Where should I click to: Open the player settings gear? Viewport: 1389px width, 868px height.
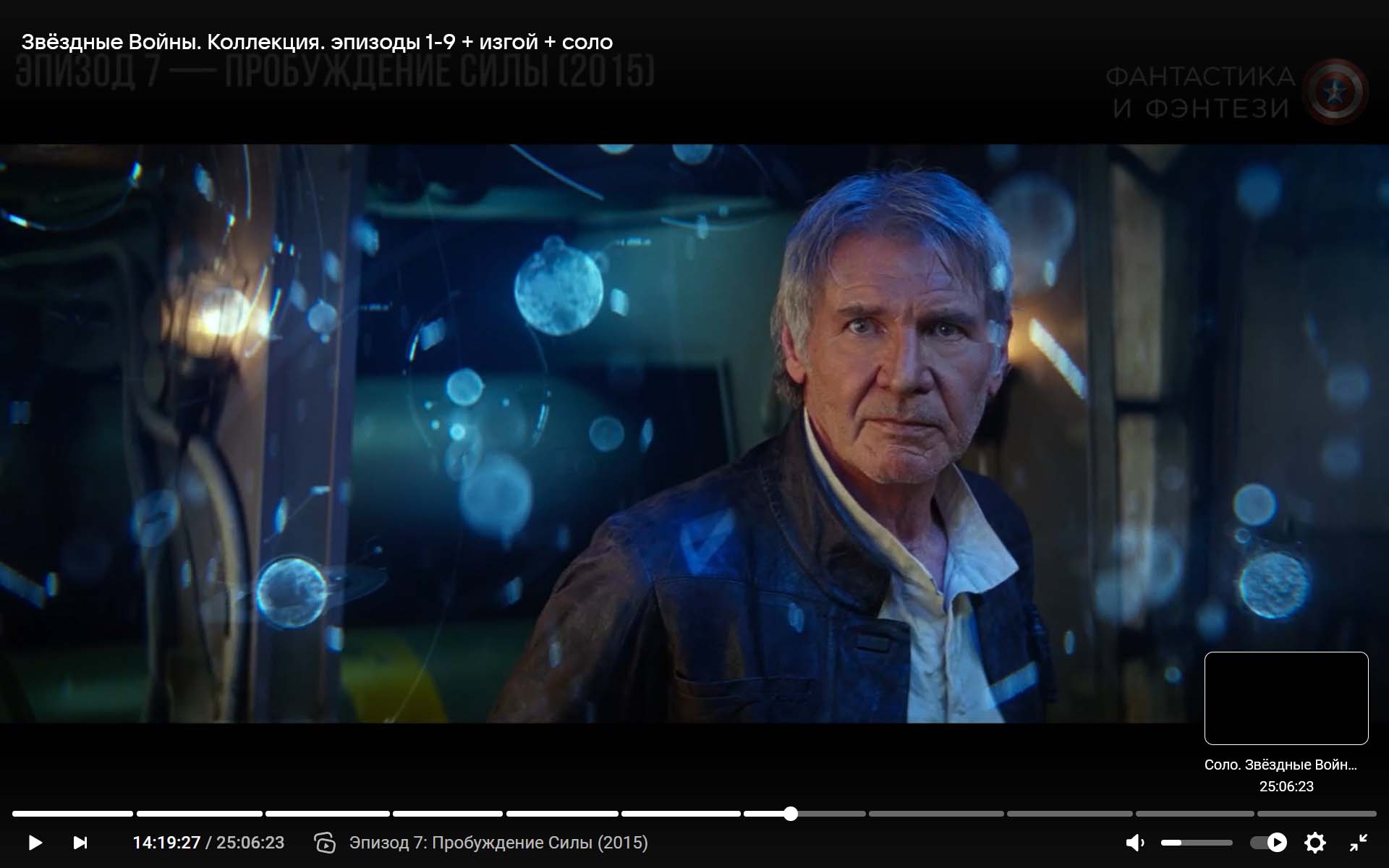[x=1315, y=843]
